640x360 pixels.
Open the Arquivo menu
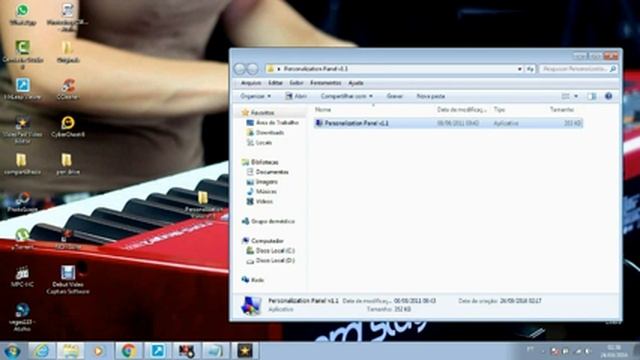(251, 83)
